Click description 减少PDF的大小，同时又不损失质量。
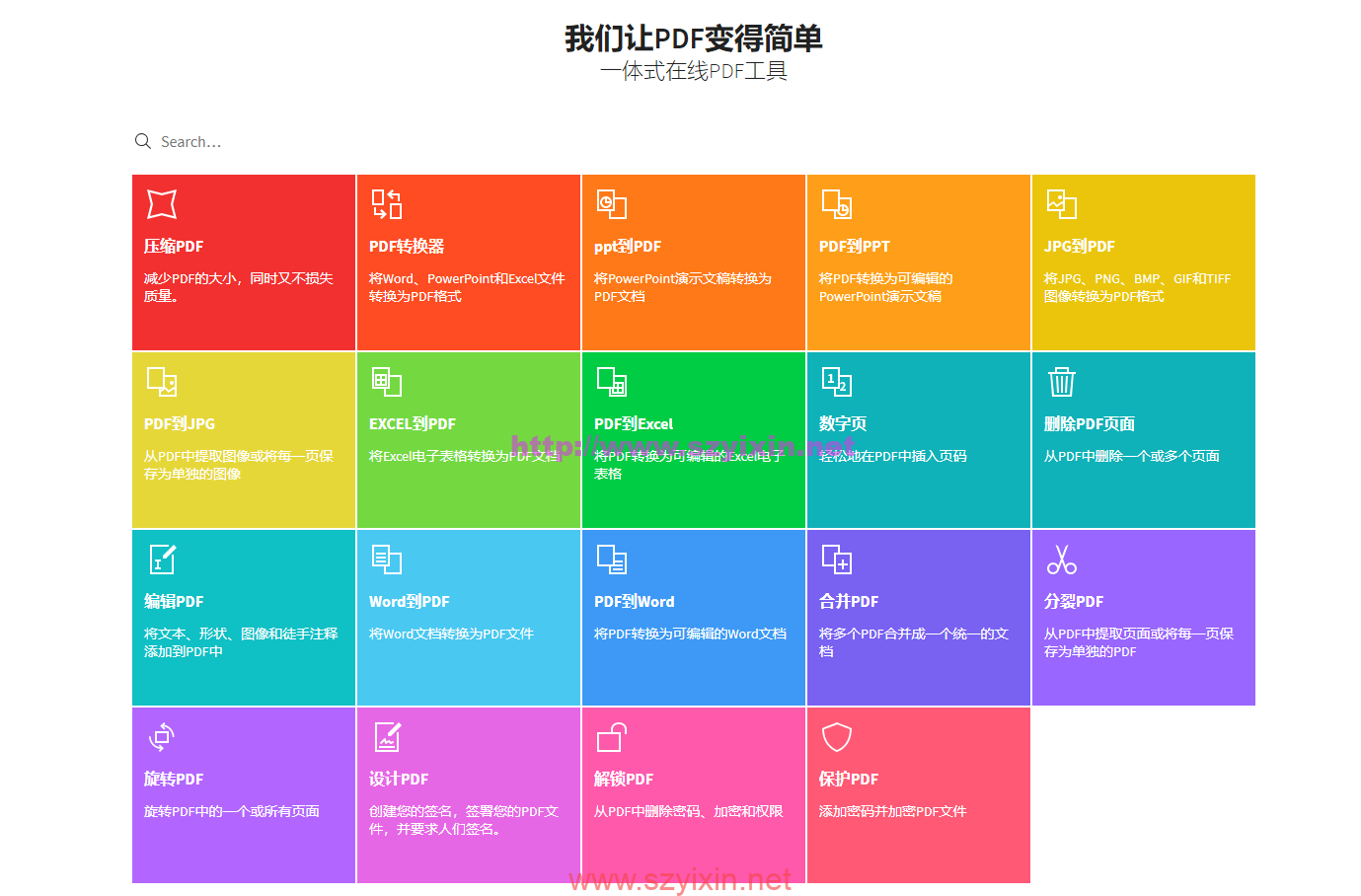Viewport: 1361px width, 896px height. pos(239,287)
